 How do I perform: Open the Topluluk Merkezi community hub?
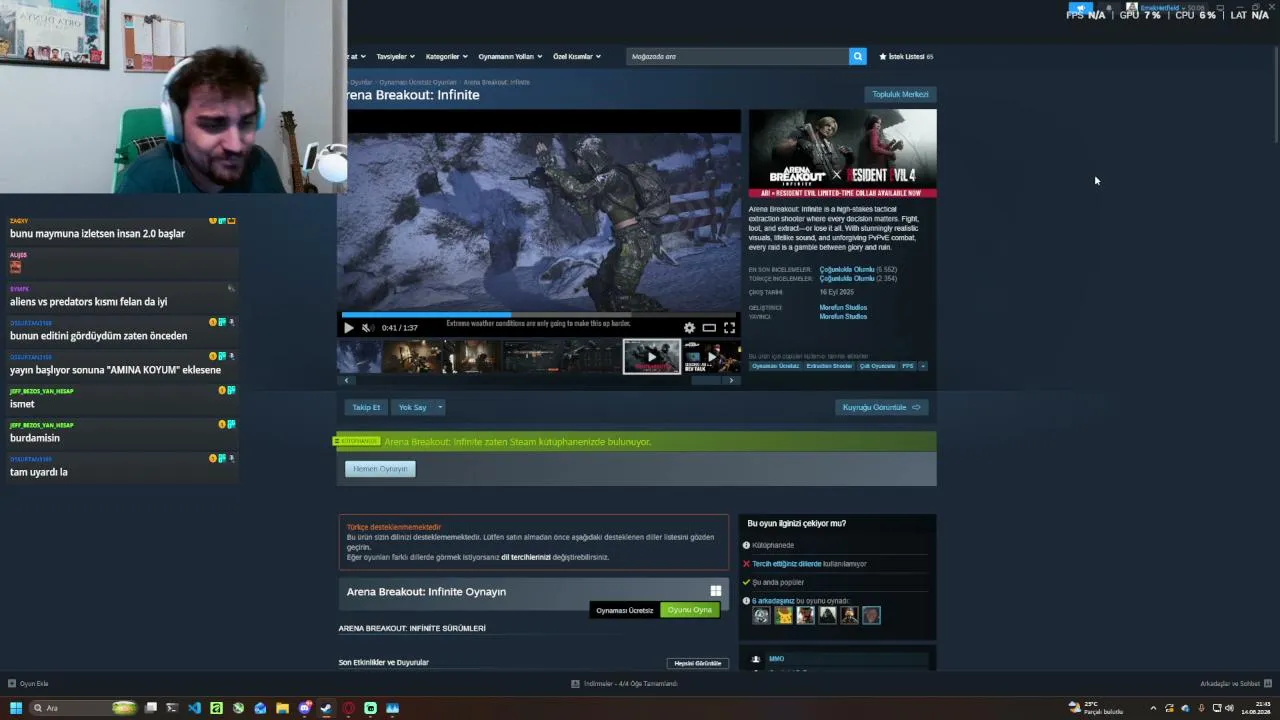(x=900, y=94)
